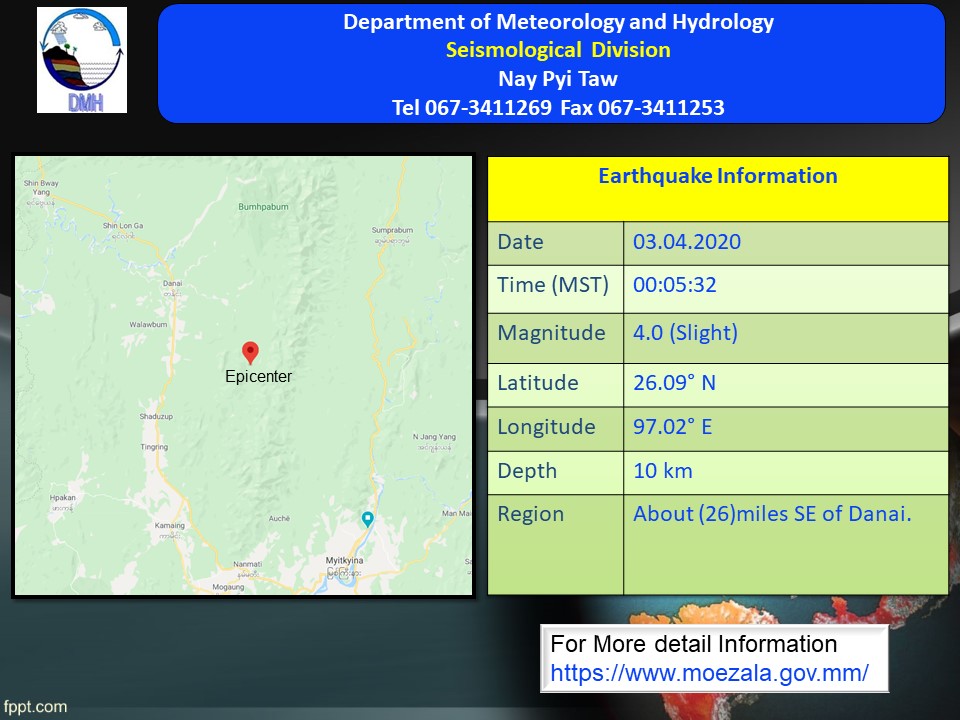Click 'Nanmati' label on the map
Screen dimensions: 960x720
(x=247, y=564)
